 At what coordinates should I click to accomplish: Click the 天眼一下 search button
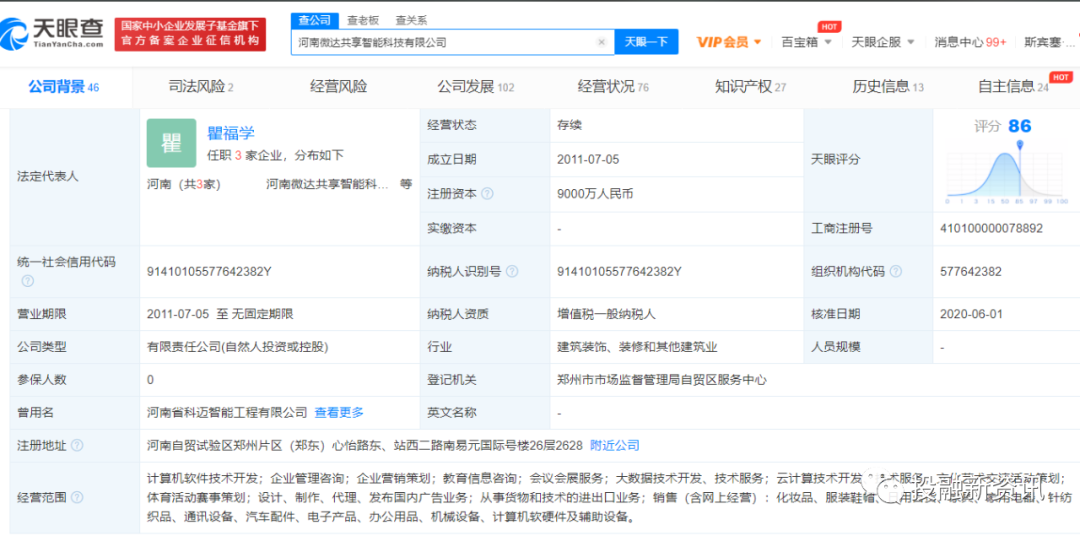[646, 42]
